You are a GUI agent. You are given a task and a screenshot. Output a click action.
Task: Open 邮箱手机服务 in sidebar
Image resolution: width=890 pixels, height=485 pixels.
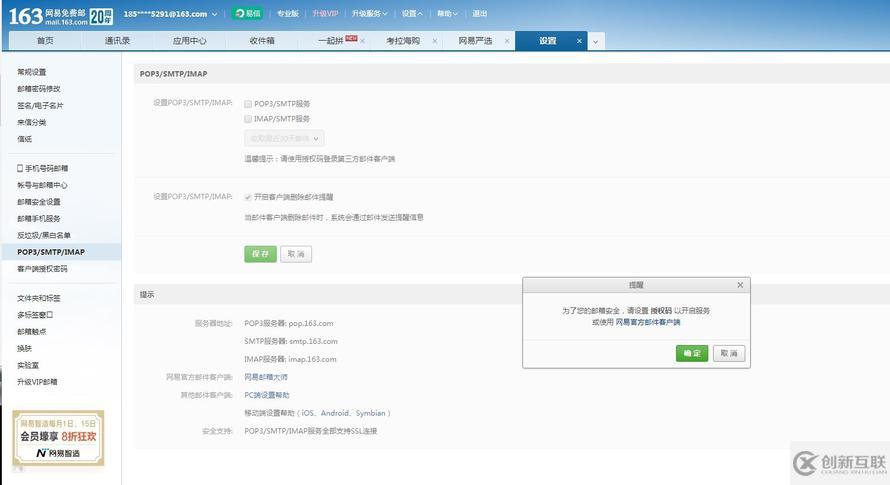pos(39,219)
